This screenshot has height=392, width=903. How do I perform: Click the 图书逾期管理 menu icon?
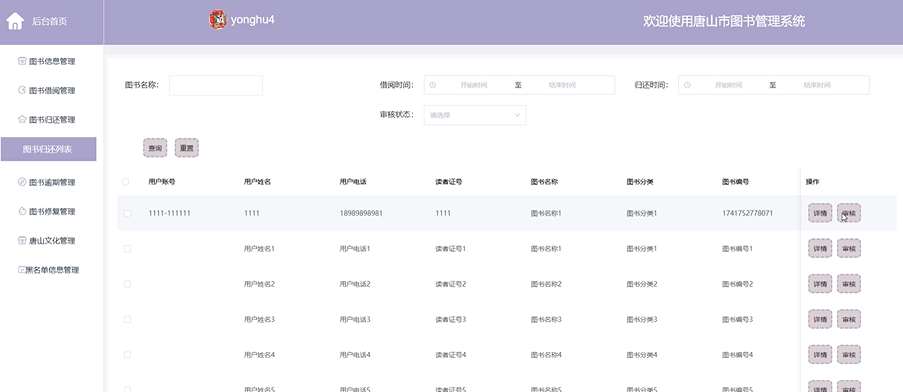click(x=22, y=182)
